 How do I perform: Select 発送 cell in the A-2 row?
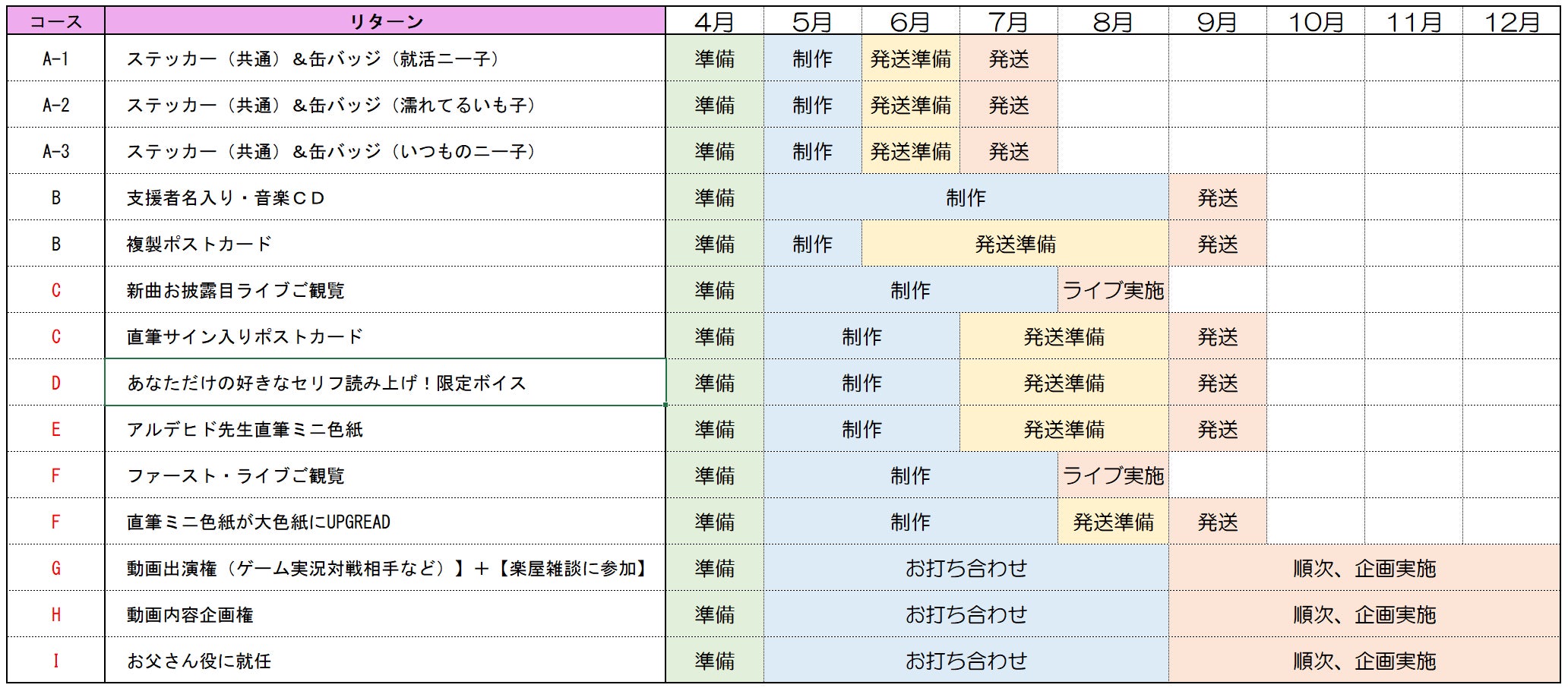tap(1009, 105)
